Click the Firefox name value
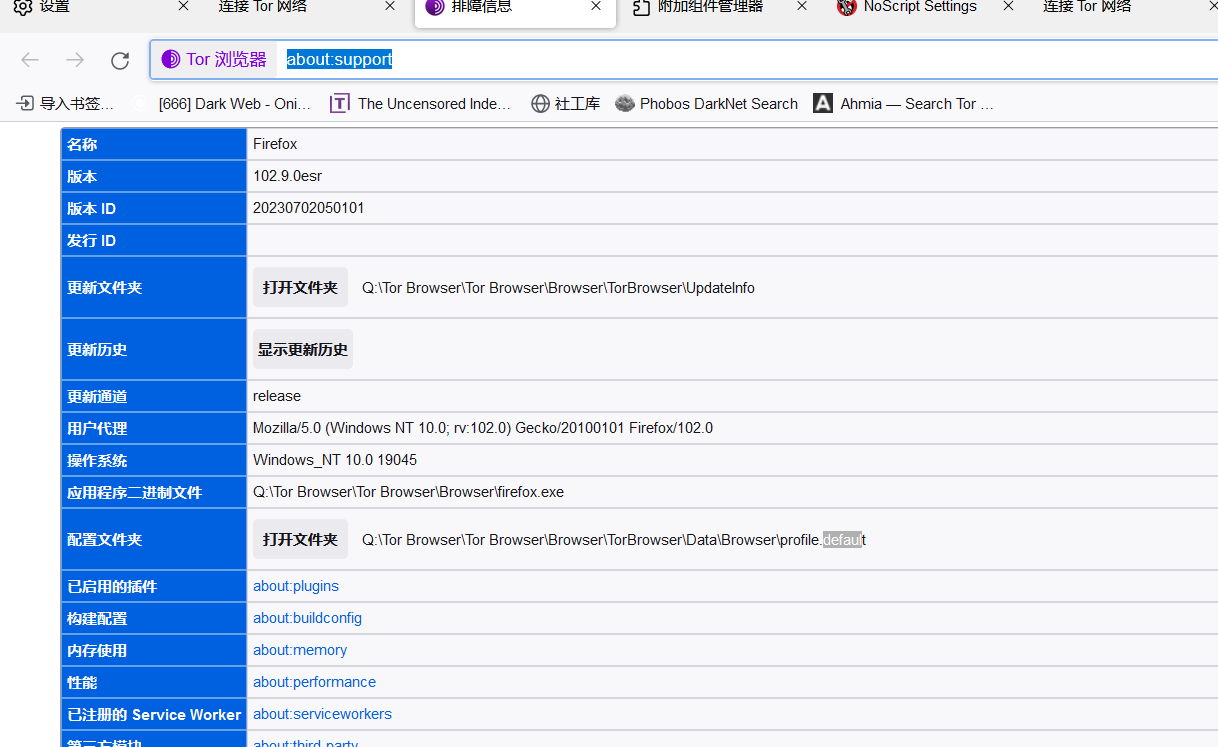The image size is (1218, 747). pyautogui.click(x=275, y=144)
